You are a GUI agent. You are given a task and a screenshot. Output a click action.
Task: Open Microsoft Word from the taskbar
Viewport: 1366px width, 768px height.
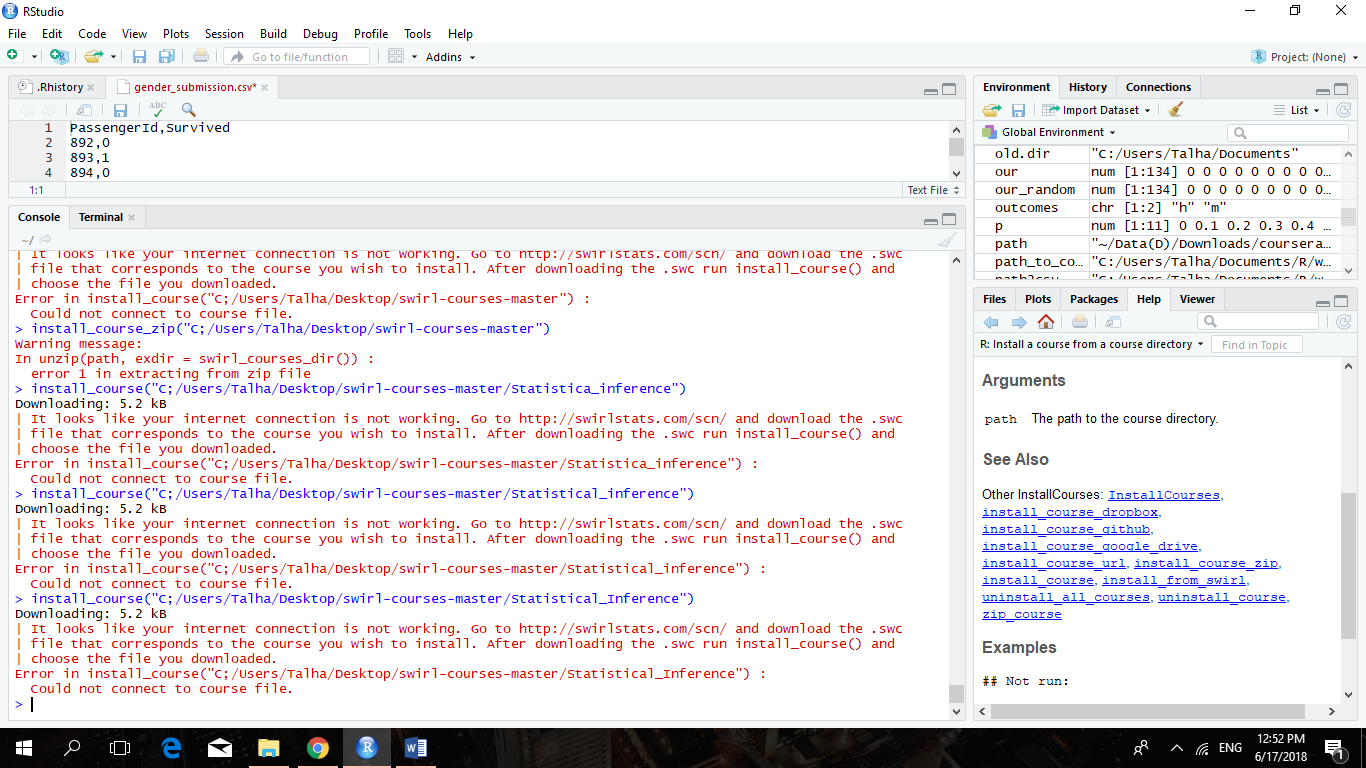415,747
